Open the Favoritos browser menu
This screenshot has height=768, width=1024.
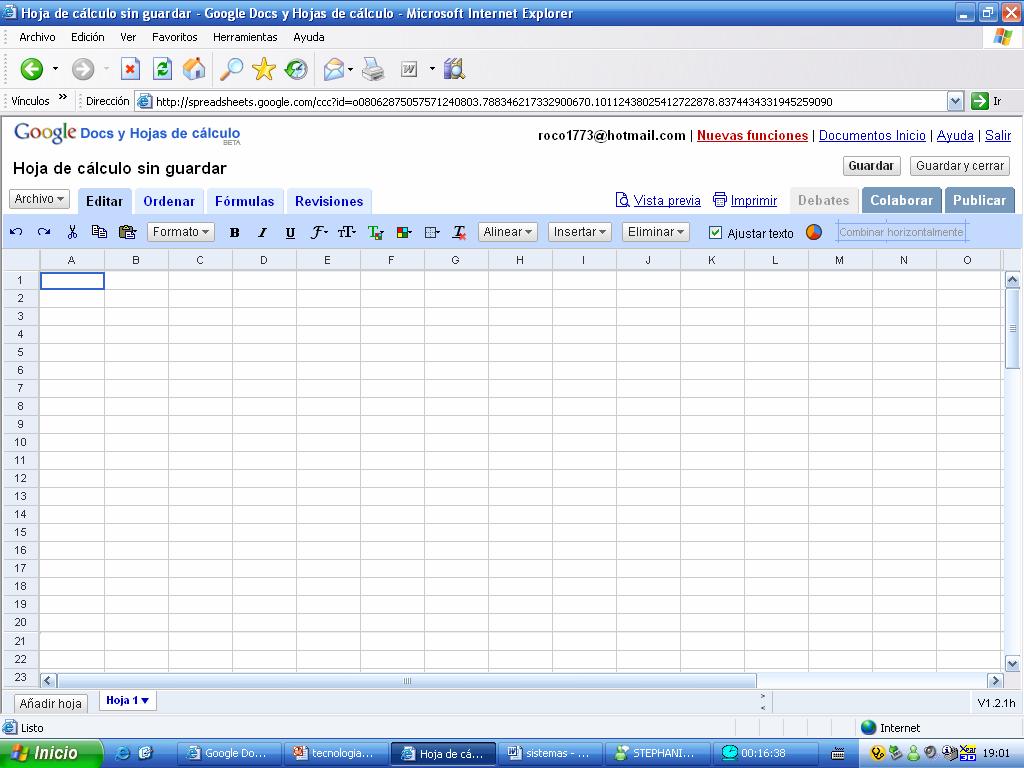[x=174, y=37]
